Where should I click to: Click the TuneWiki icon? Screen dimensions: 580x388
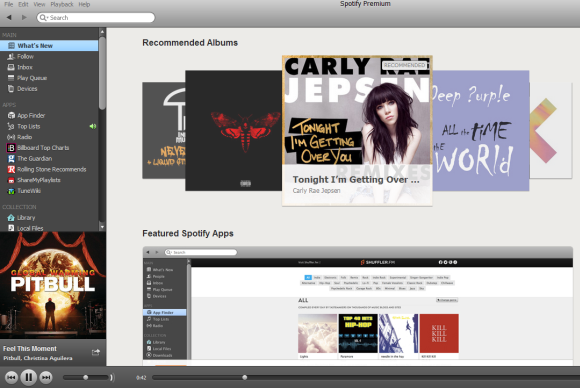pos(11,191)
